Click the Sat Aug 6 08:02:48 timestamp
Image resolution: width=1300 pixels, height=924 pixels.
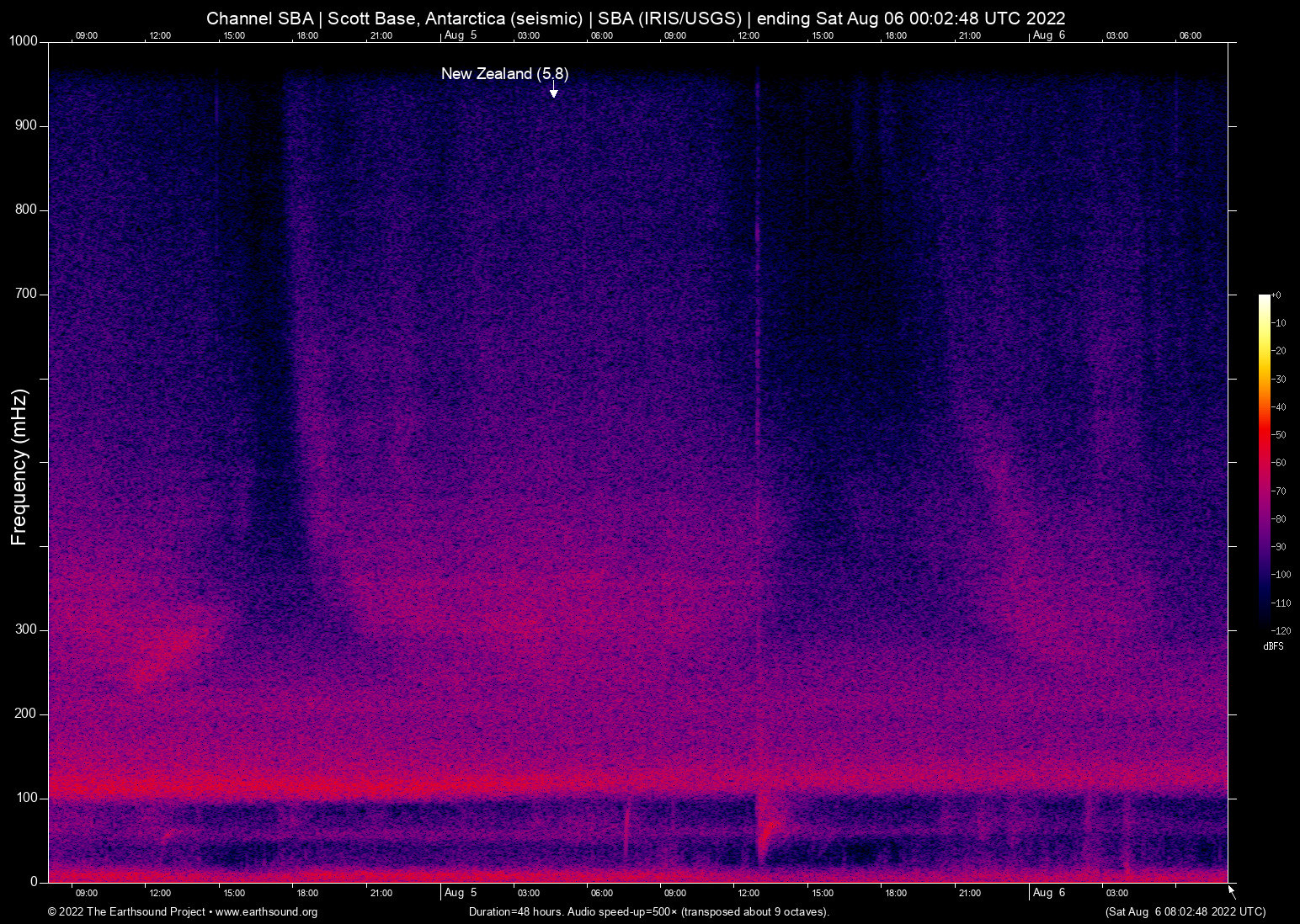(x=1185, y=912)
